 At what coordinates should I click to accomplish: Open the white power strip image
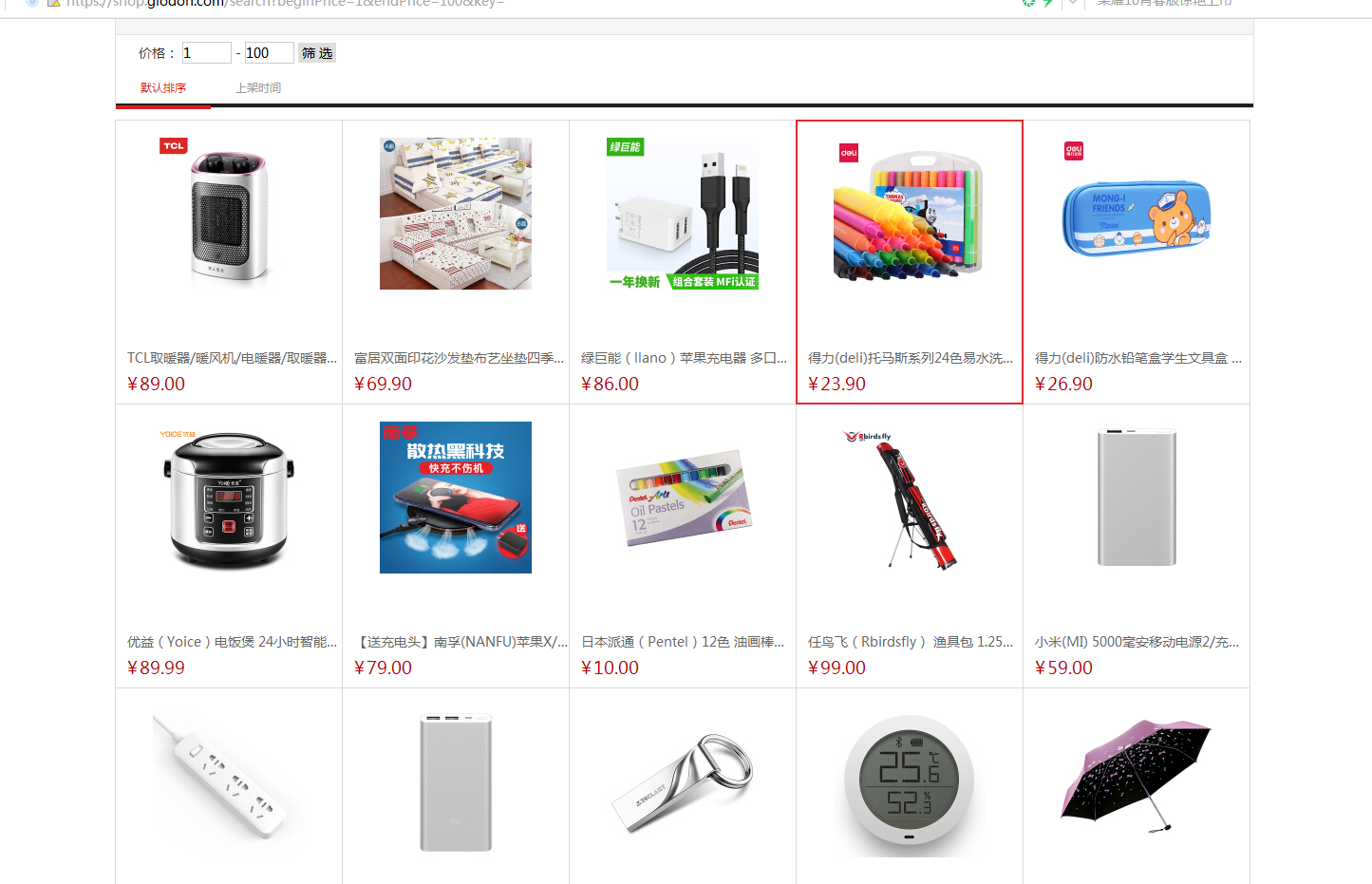(229, 781)
